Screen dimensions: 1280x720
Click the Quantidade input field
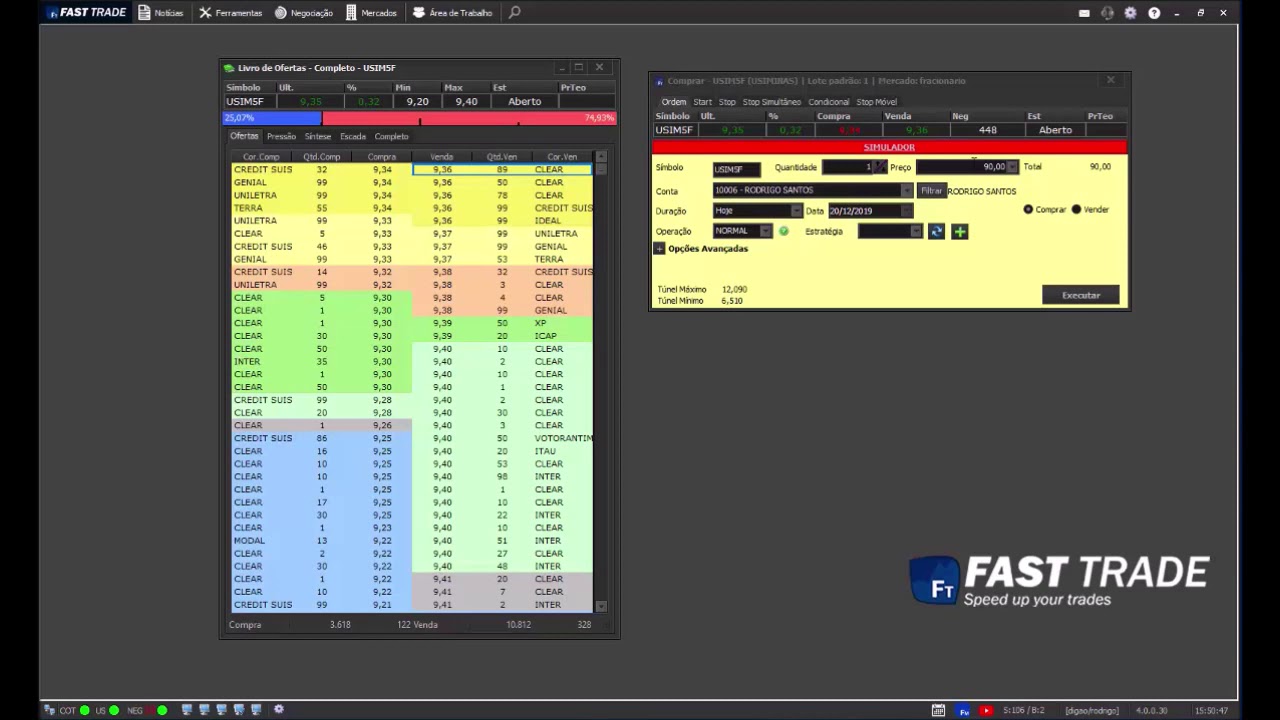click(848, 168)
